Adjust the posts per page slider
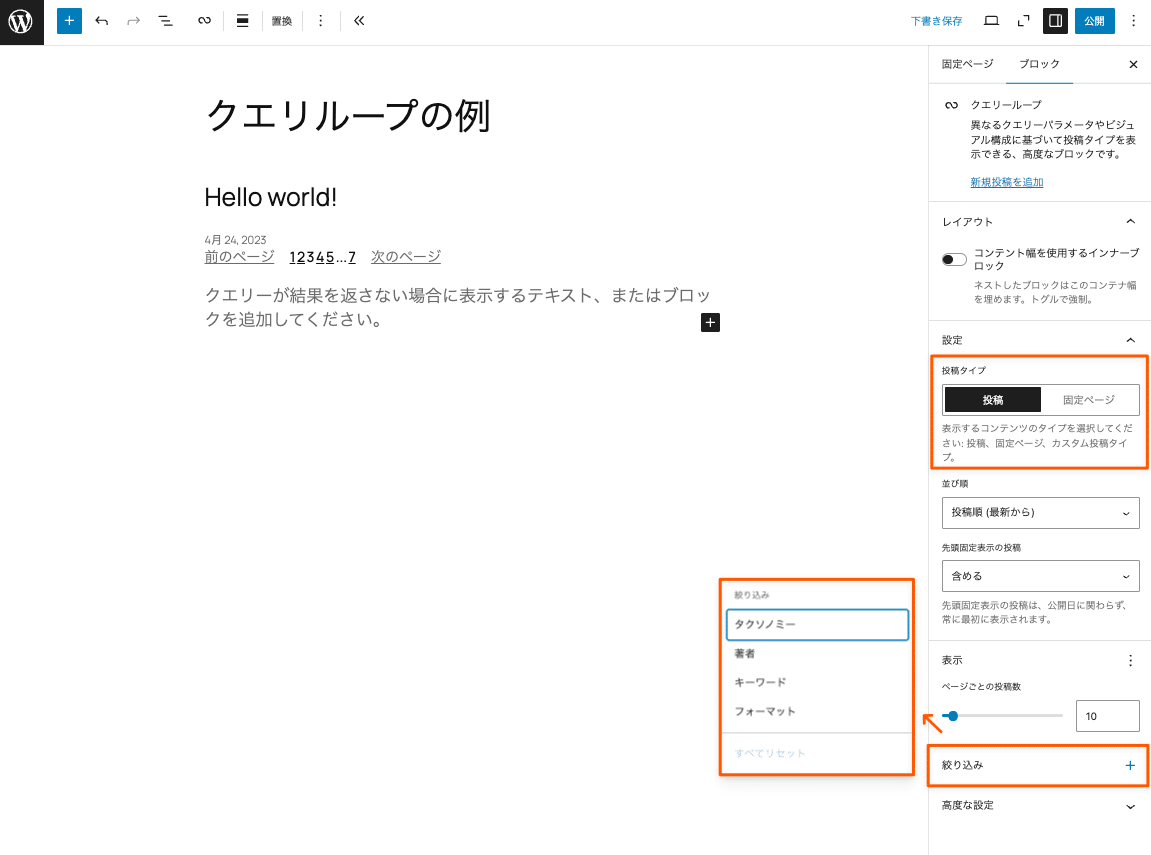Screen dimensions: 1151x855 [x=953, y=716]
